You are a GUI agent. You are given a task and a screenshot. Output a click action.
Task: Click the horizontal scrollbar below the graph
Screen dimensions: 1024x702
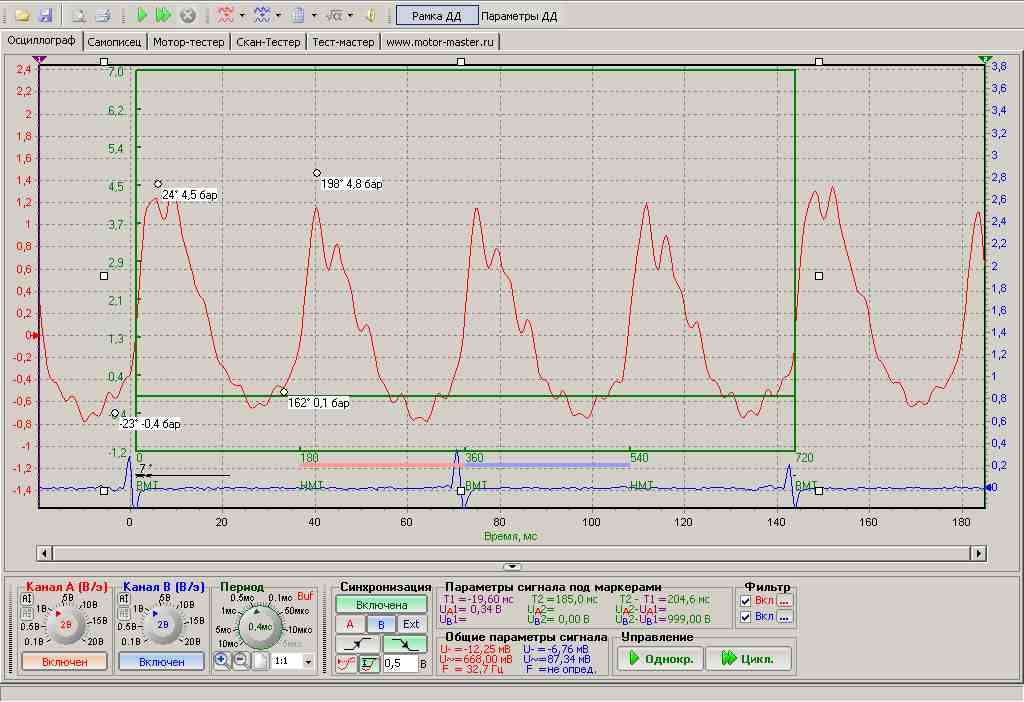[x=511, y=552]
